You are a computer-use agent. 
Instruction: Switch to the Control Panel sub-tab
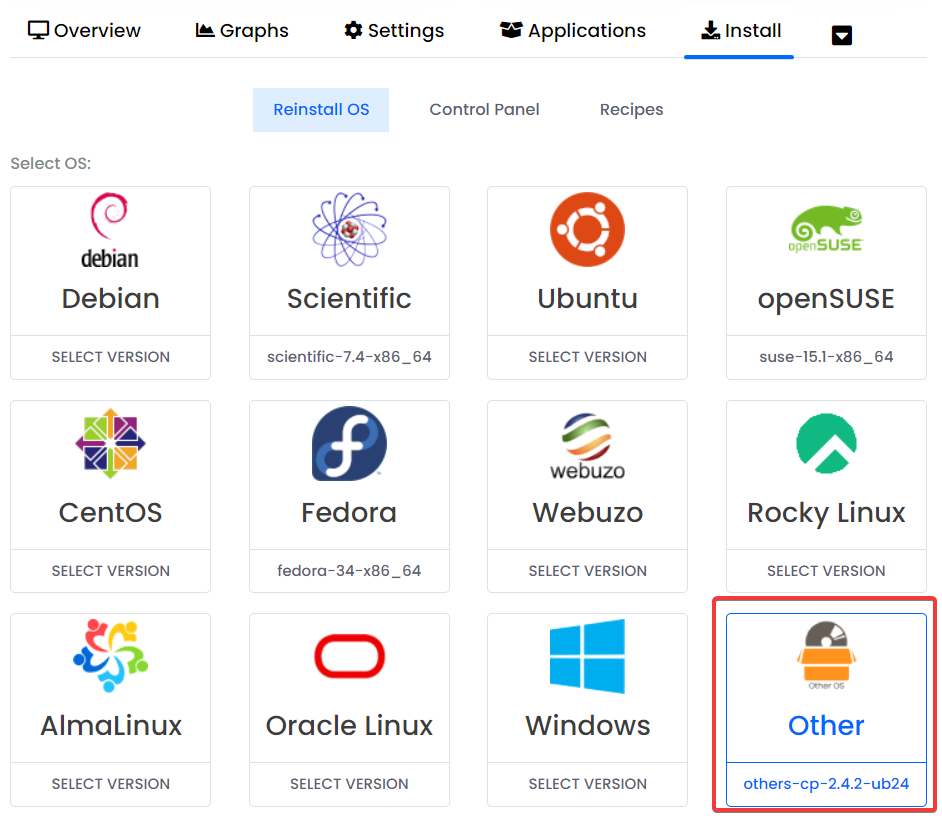click(x=484, y=110)
